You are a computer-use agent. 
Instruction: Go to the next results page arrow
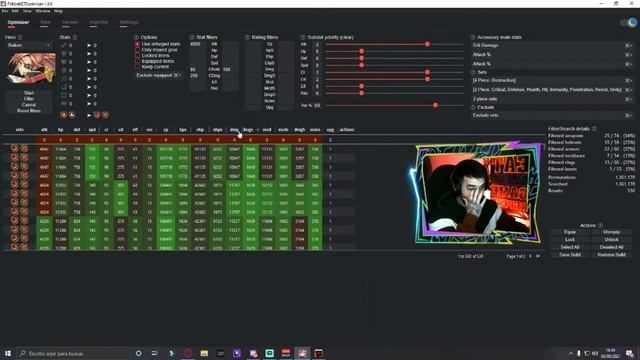tap(530, 256)
